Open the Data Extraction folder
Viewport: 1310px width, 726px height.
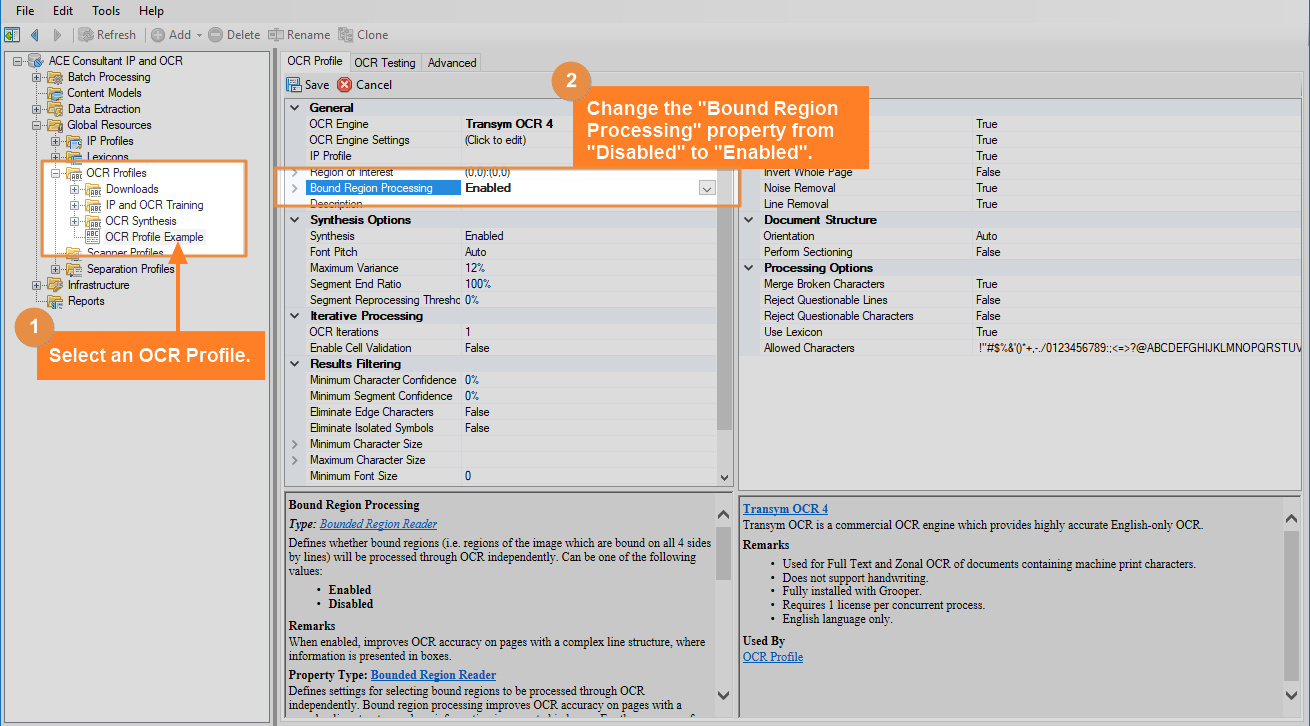click(x=104, y=109)
